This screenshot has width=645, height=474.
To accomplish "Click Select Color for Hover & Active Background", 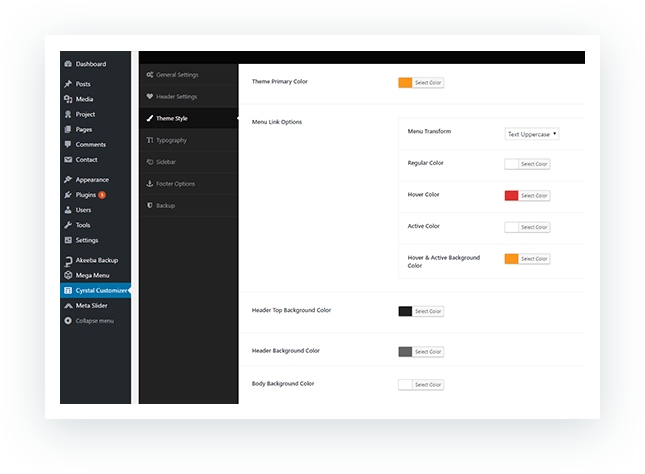I will tap(534, 259).
